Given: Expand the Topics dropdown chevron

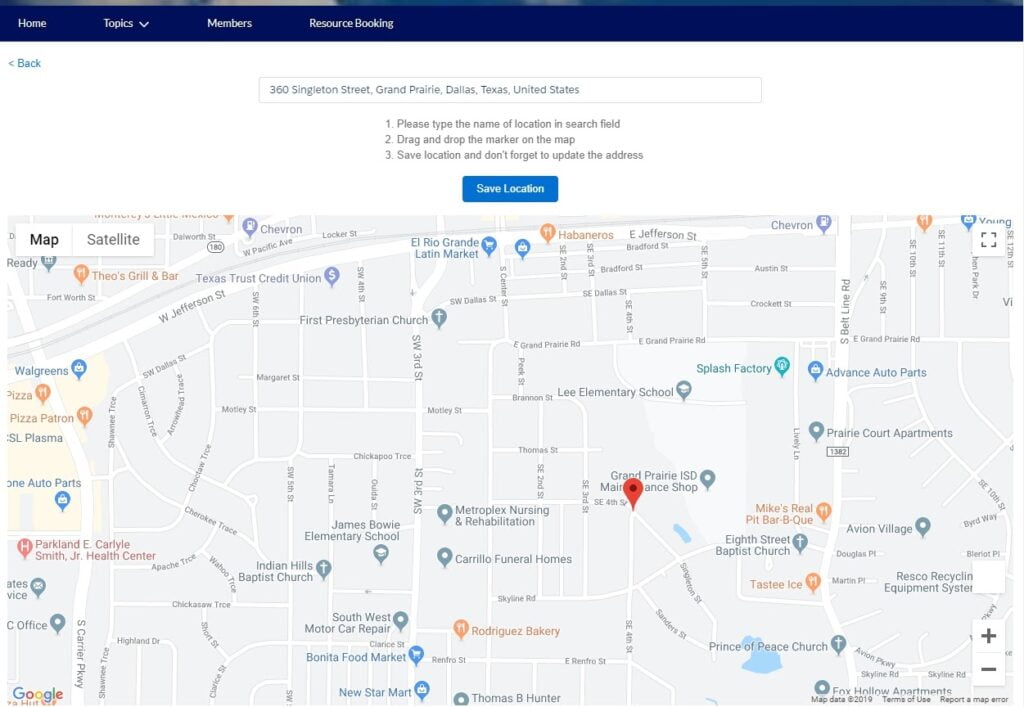Looking at the screenshot, I should (144, 24).
